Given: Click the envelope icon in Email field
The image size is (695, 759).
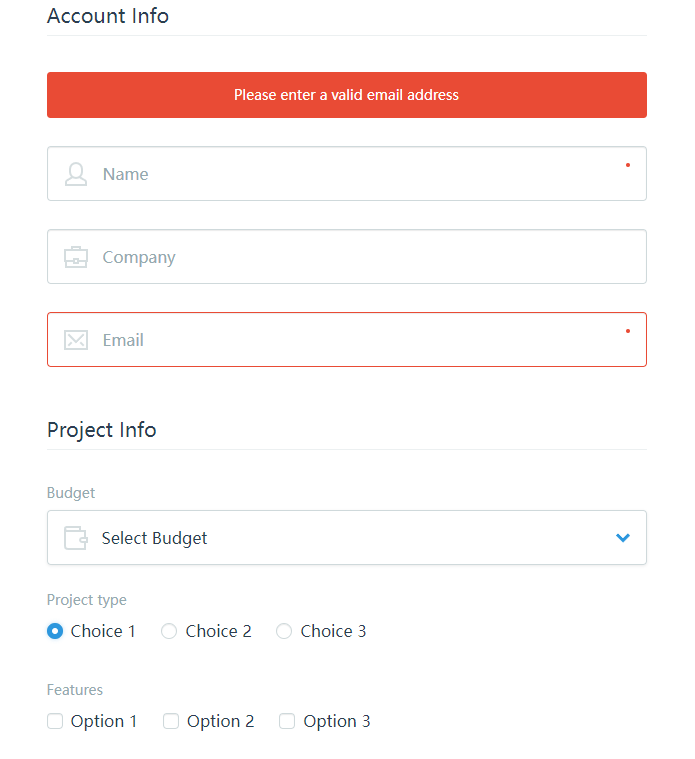Looking at the screenshot, I should point(76,340).
